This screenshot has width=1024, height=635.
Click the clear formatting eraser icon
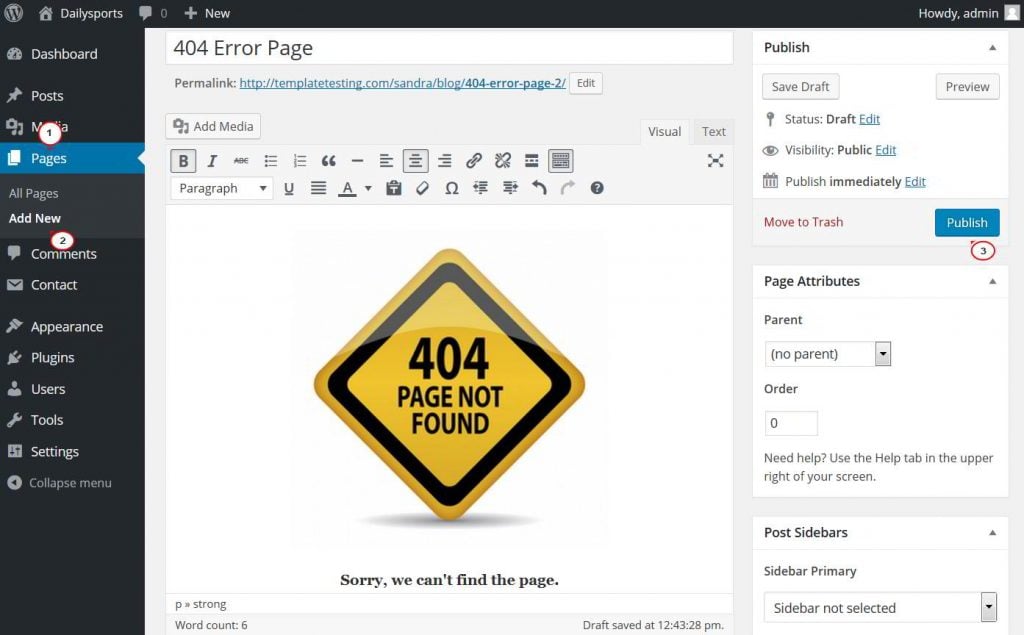422,188
